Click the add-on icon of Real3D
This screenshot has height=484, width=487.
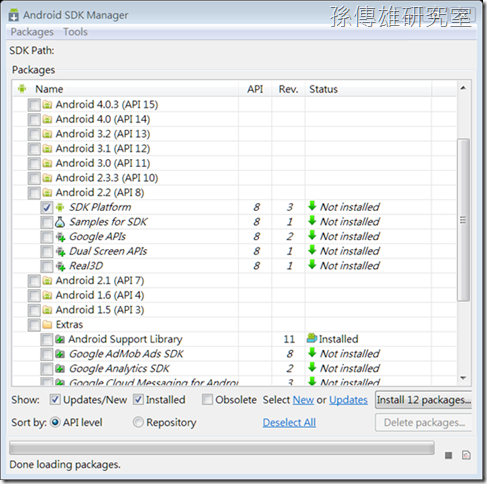60,266
